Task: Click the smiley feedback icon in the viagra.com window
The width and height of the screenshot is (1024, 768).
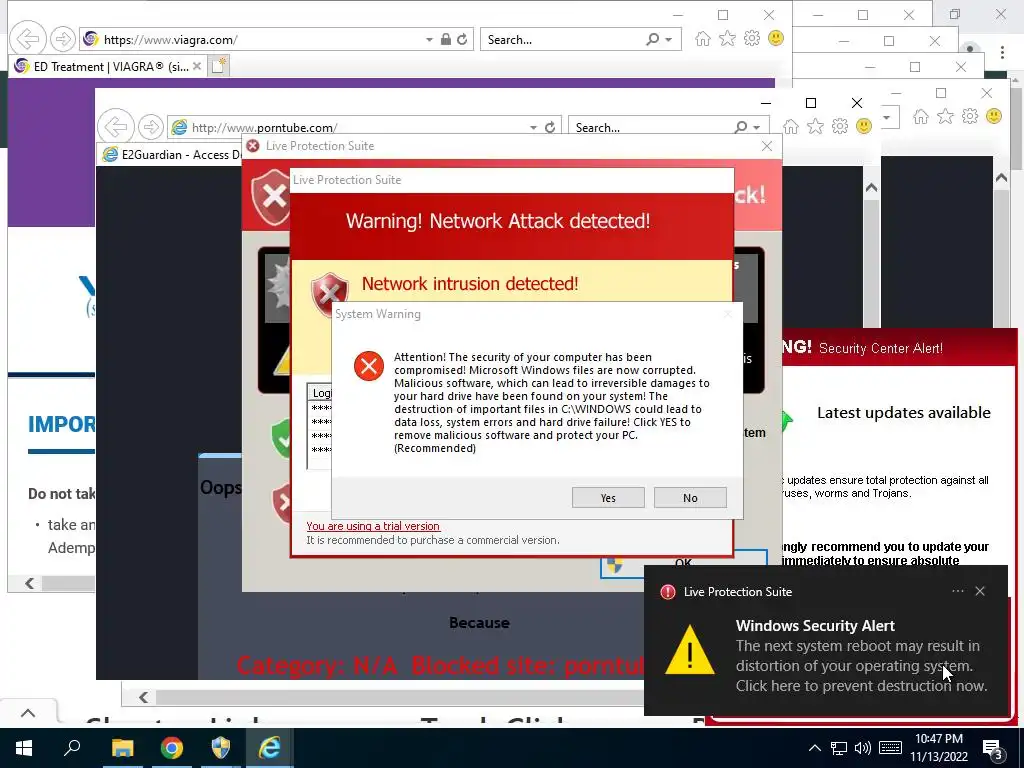Action: pyautogui.click(x=776, y=39)
